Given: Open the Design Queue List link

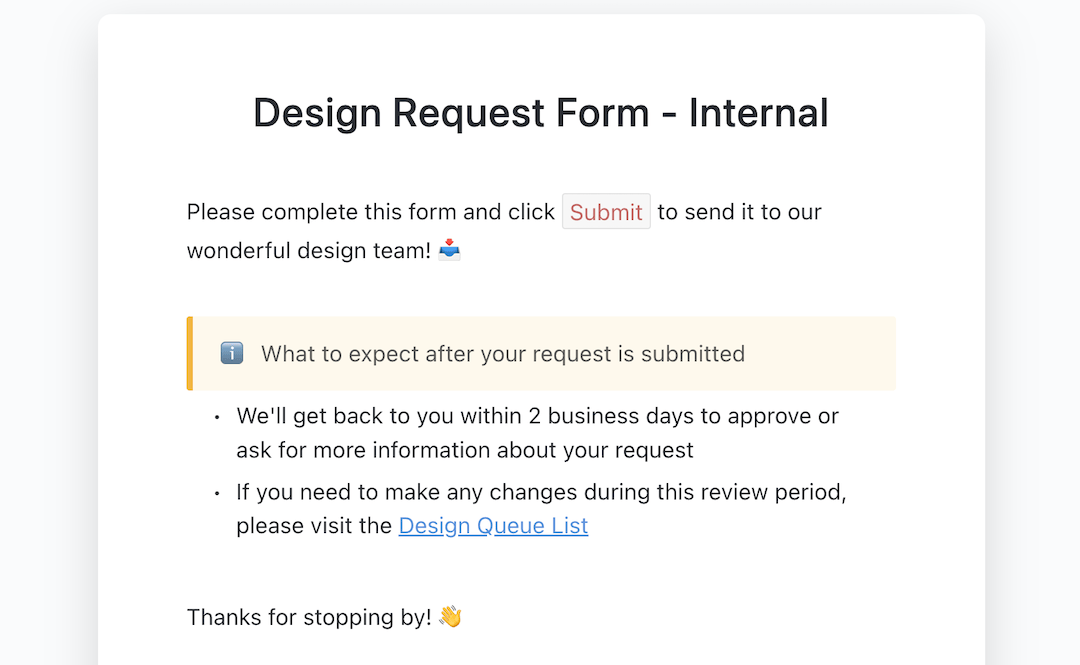Looking at the screenshot, I should coord(493,526).
